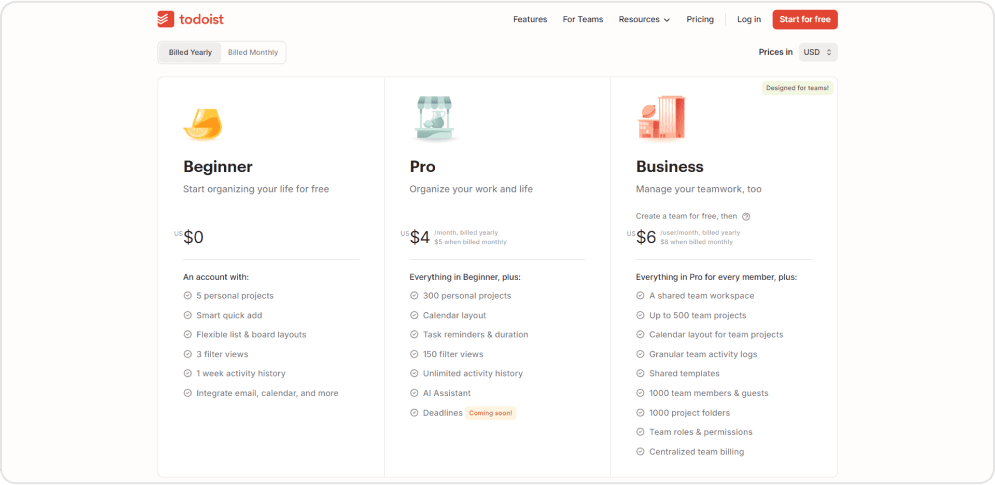The image size is (995, 485).
Task: Click 'Flexible list & board layouts' feature
Action: pos(251,335)
